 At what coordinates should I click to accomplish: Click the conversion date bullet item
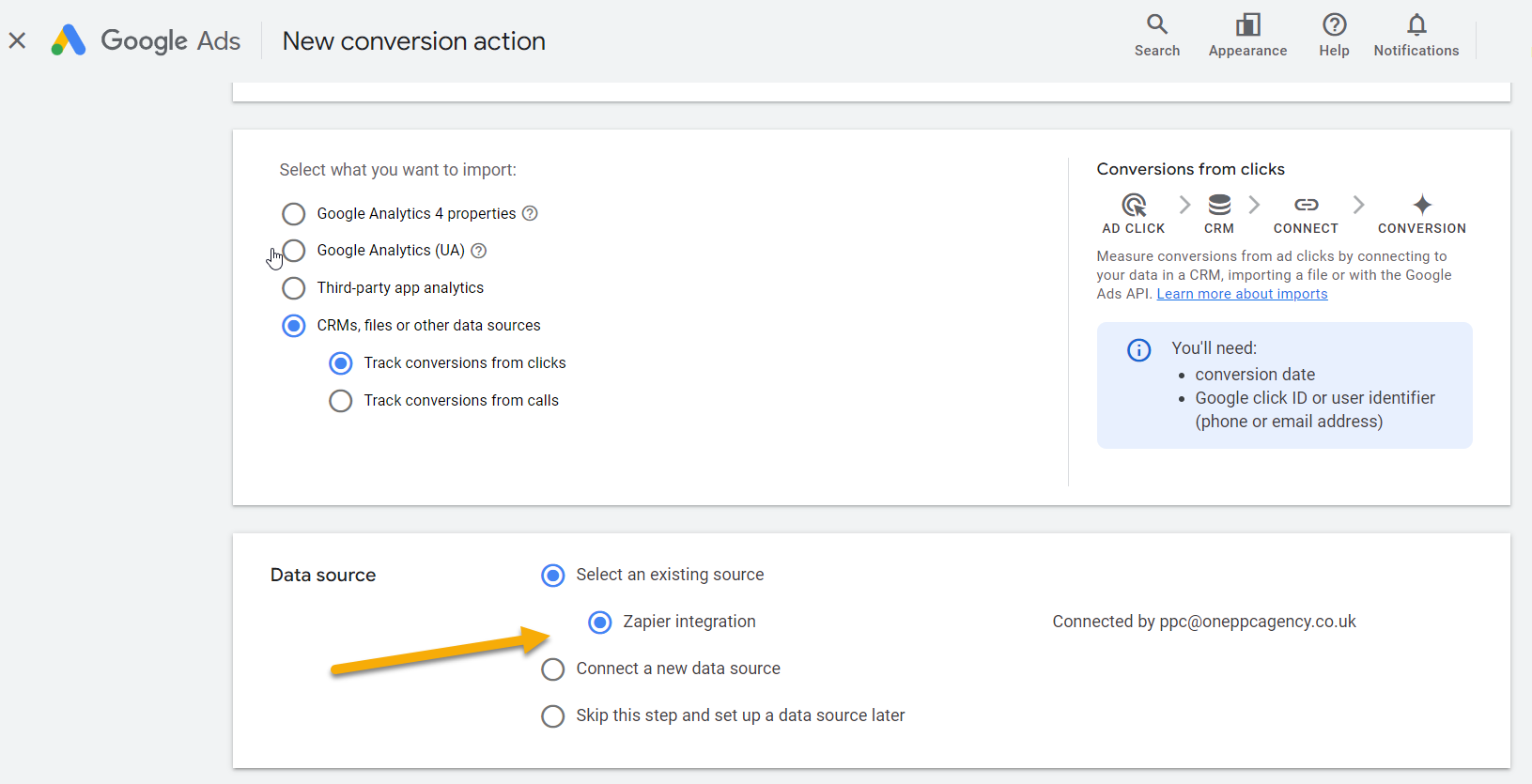pos(1255,375)
